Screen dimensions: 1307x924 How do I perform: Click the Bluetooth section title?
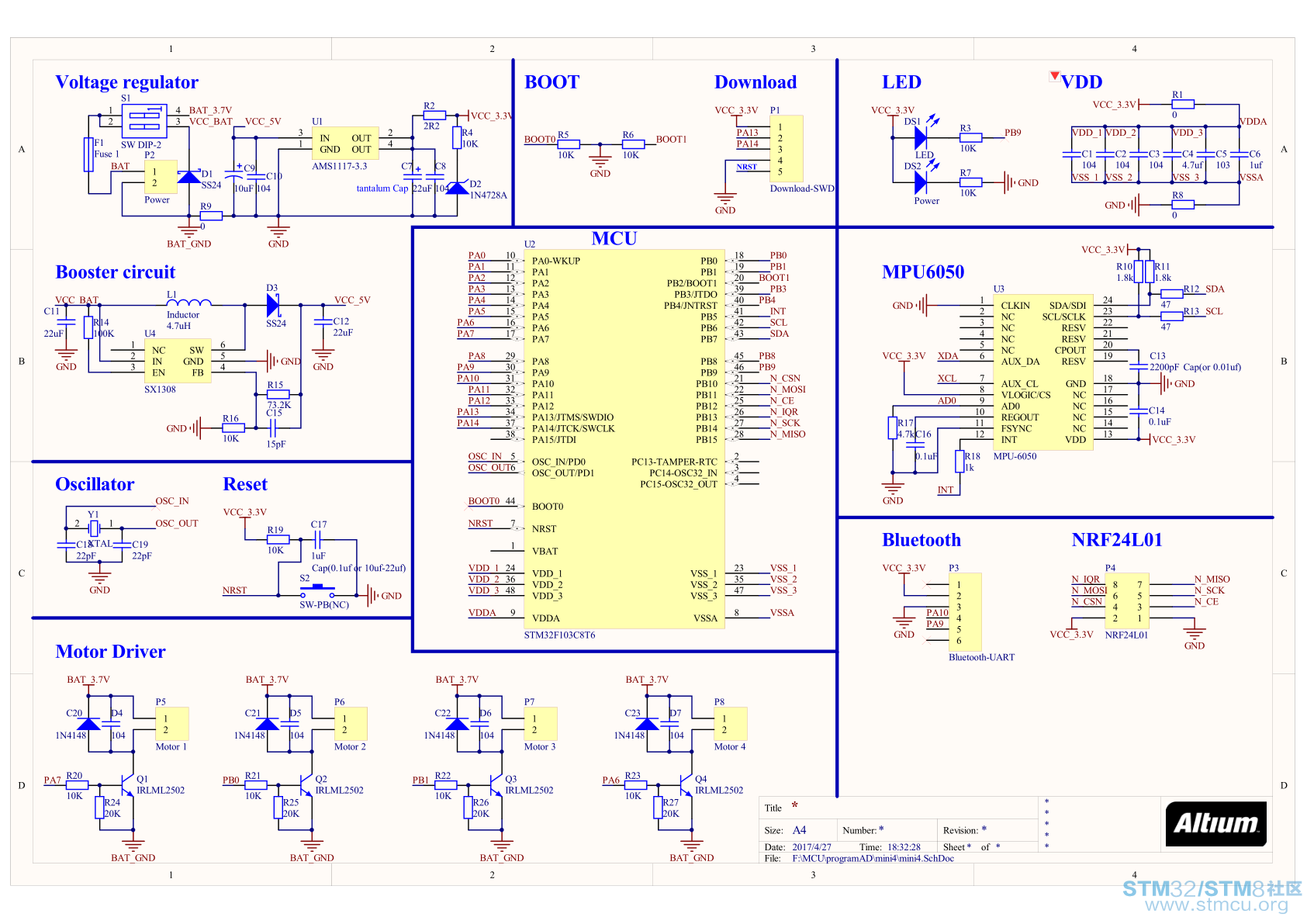[x=921, y=540]
